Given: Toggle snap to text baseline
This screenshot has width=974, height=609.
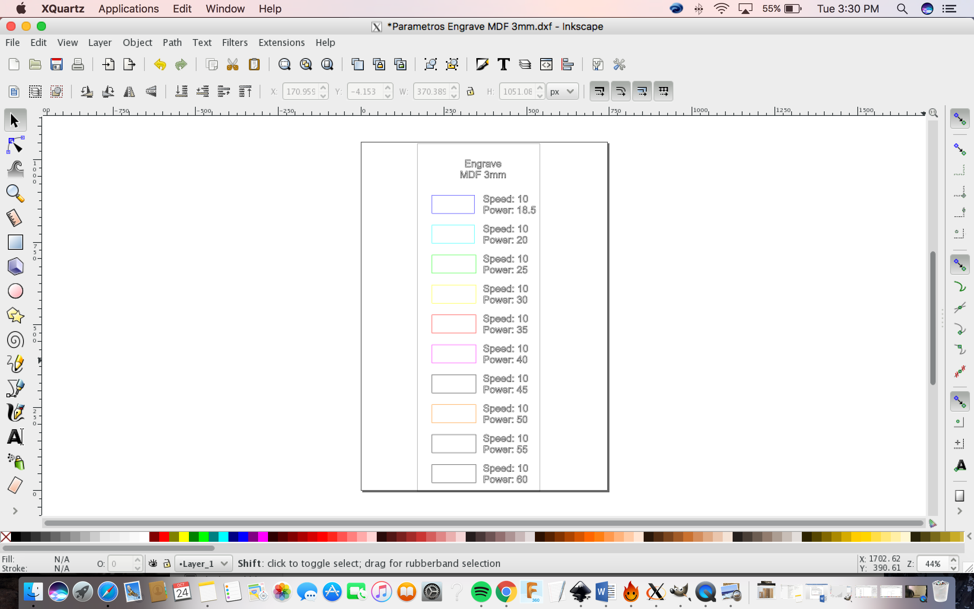Looking at the screenshot, I should click(x=960, y=465).
